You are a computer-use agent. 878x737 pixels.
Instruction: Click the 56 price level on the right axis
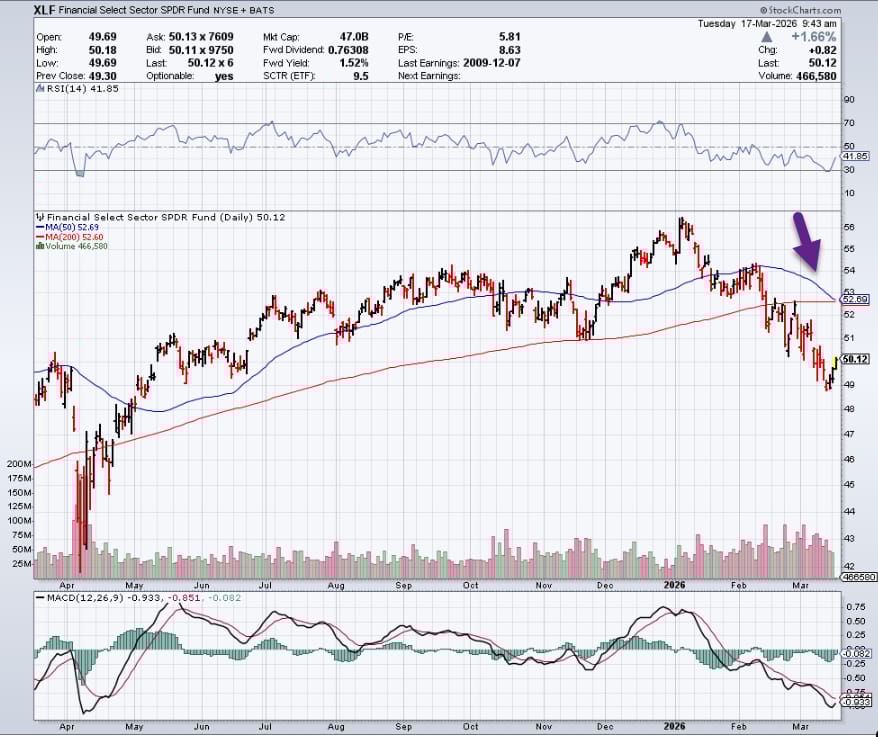849,227
